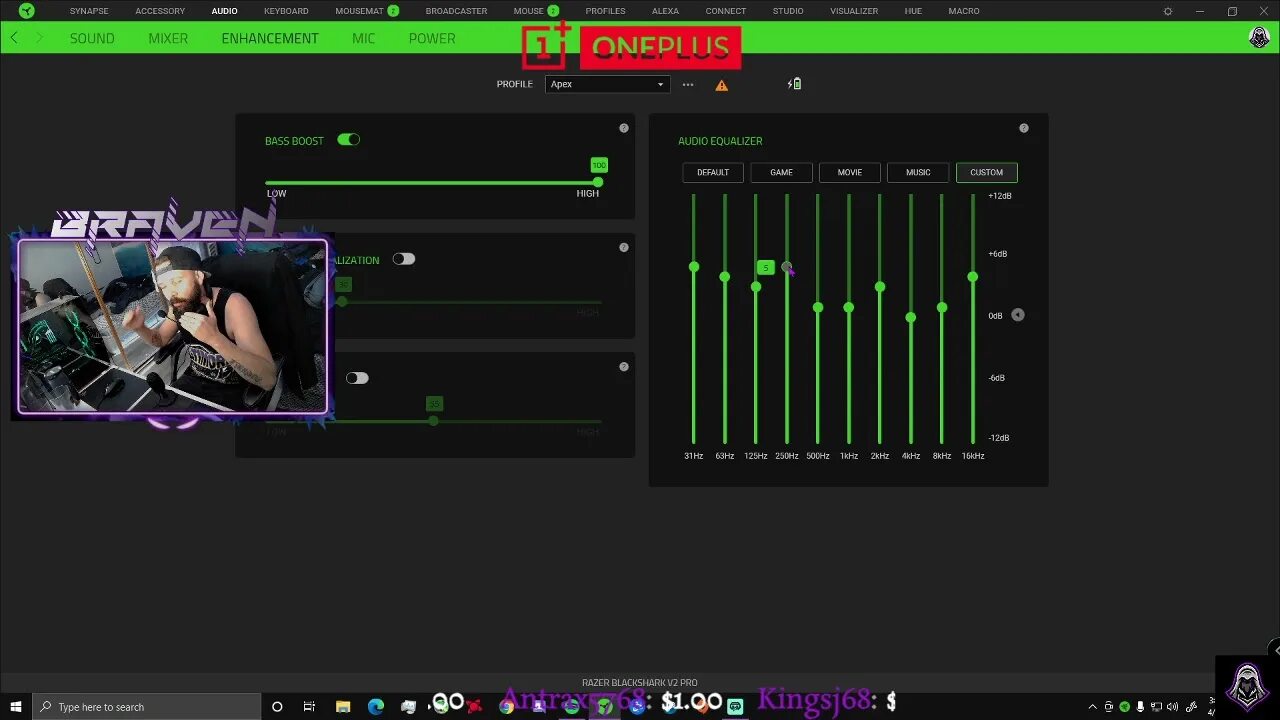1280x720 pixels.
Task: Select the MOVIE equalizer preset
Action: pyautogui.click(x=850, y=172)
